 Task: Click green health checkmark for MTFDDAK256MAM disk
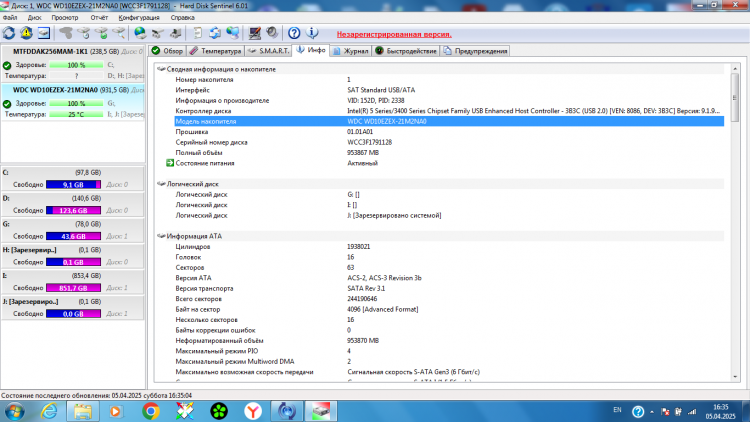[7, 66]
